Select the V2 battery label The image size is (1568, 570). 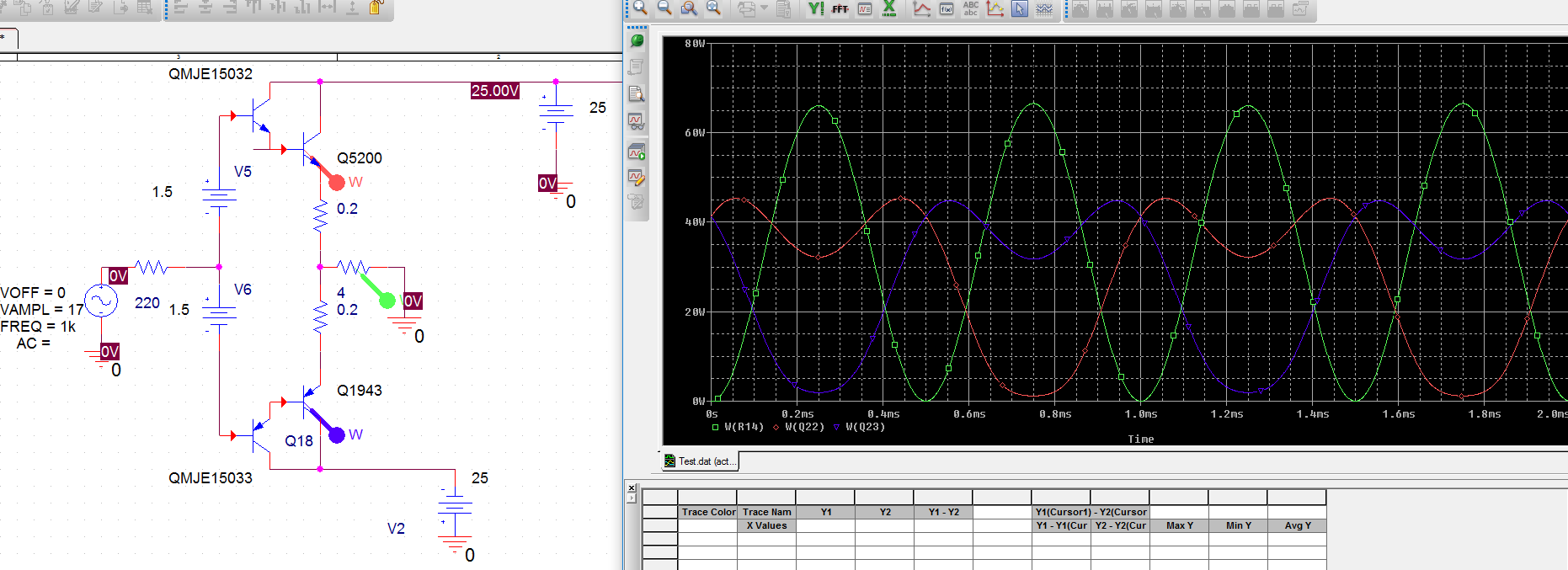396,529
